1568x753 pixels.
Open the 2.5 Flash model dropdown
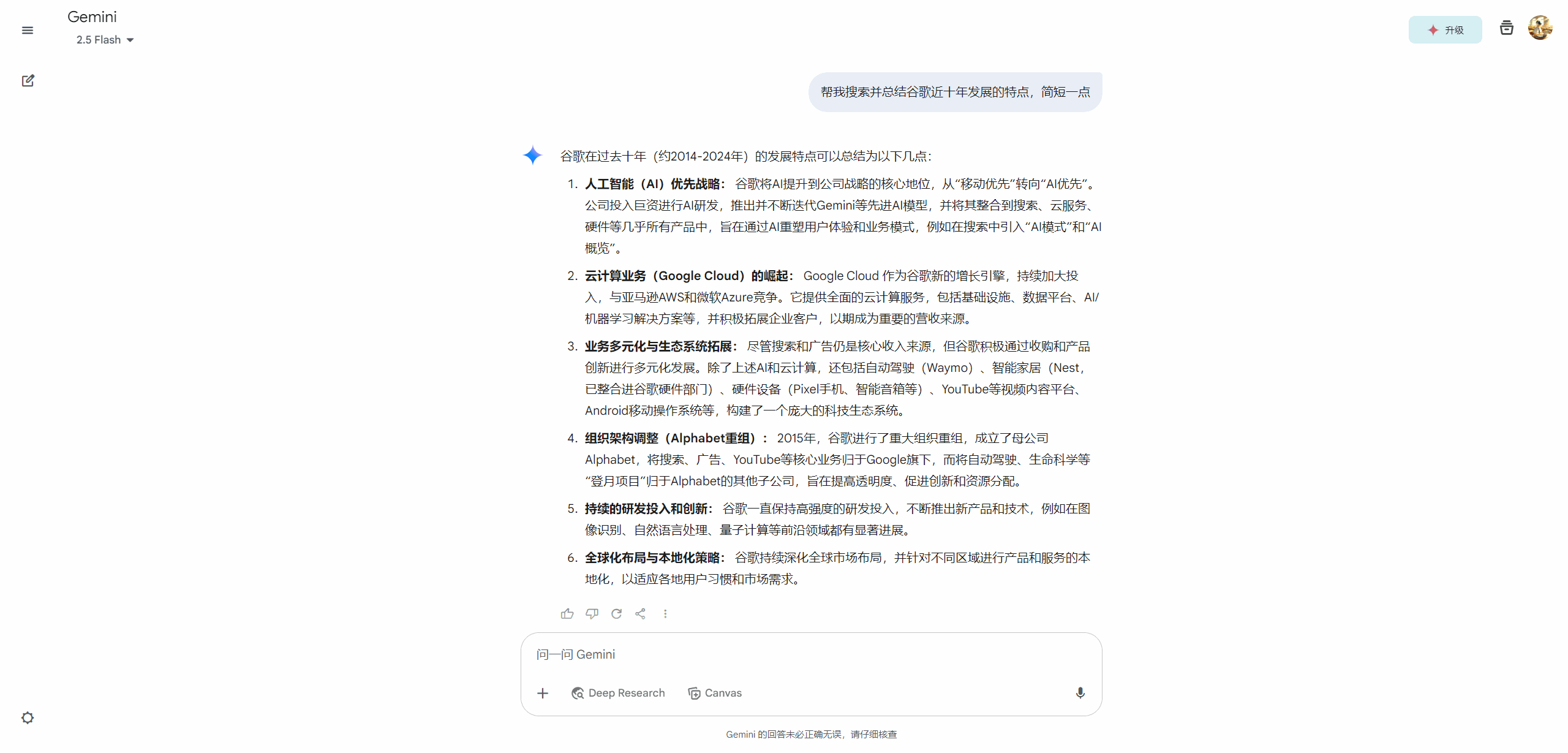coord(105,40)
